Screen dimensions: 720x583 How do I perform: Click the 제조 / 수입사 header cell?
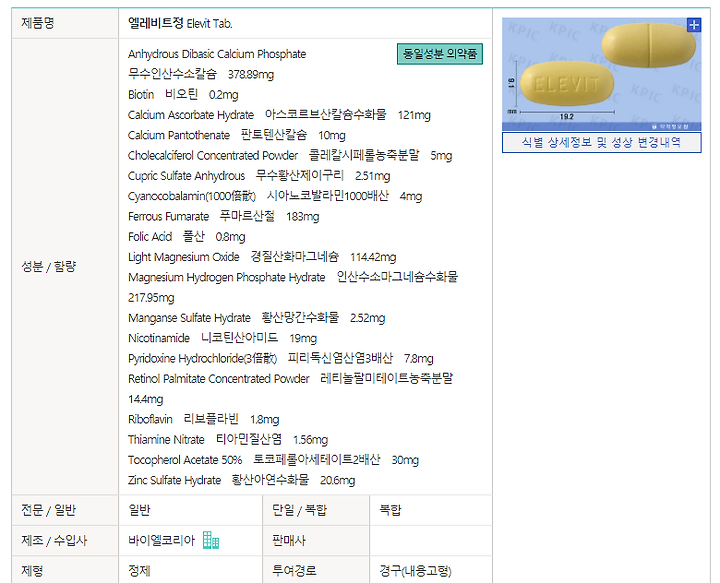click(x=65, y=540)
